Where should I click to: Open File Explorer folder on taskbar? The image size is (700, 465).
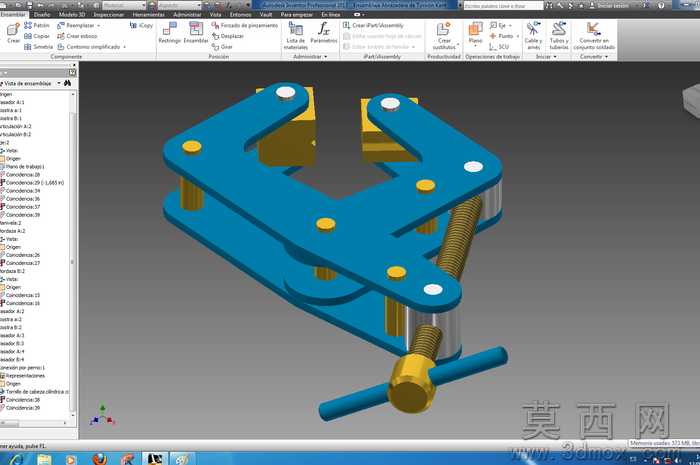click(44, 459)
